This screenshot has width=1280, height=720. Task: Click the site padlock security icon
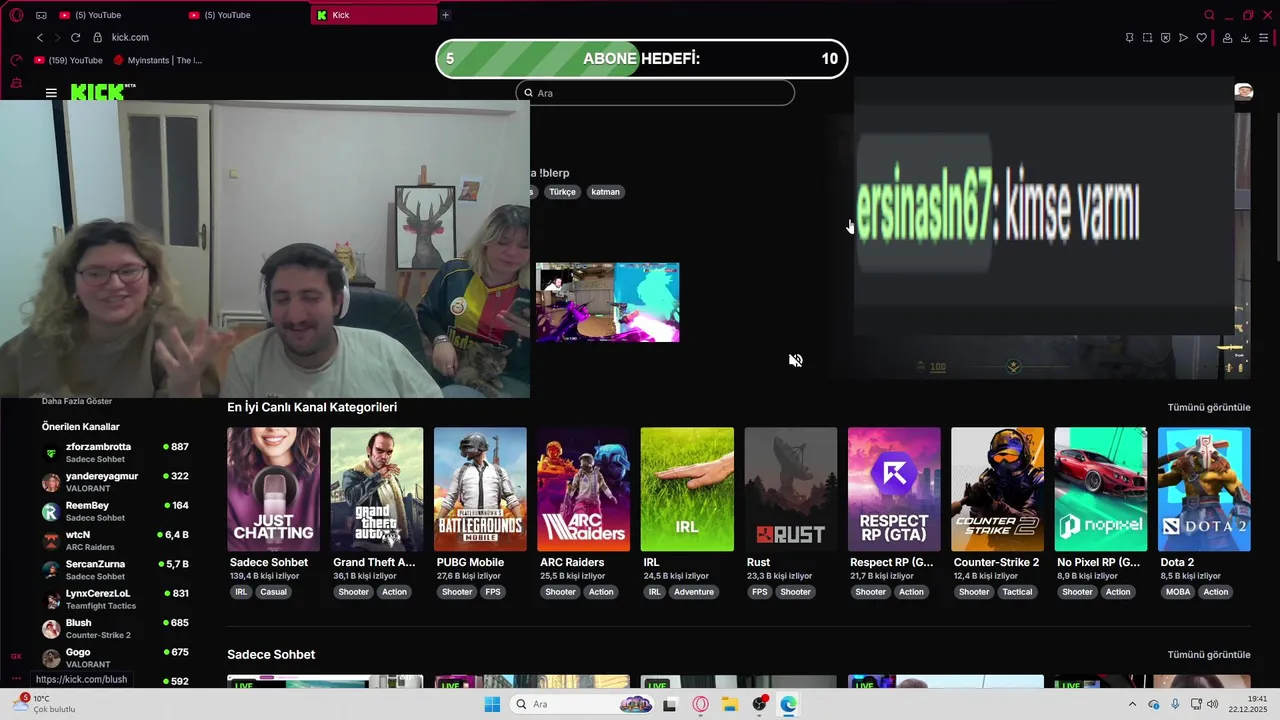pos(98,37)
